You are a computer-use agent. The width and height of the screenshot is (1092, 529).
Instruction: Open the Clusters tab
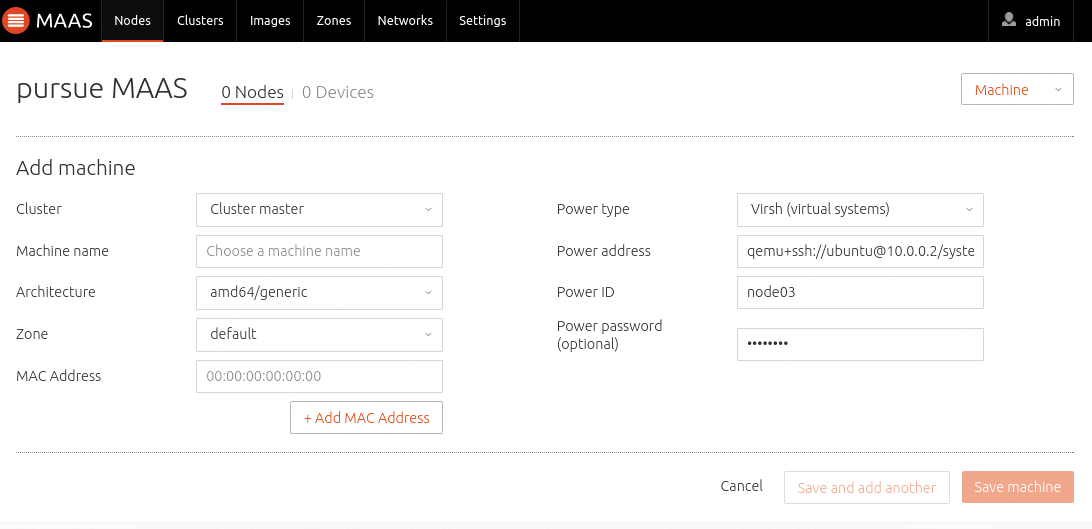[200, 20]
